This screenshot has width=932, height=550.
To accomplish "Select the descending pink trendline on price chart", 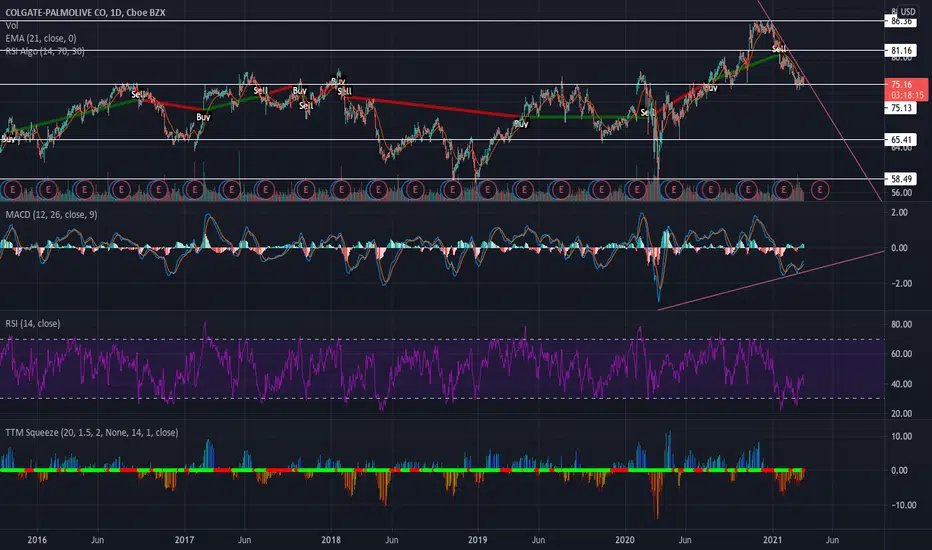I will (x=820, y=101).
